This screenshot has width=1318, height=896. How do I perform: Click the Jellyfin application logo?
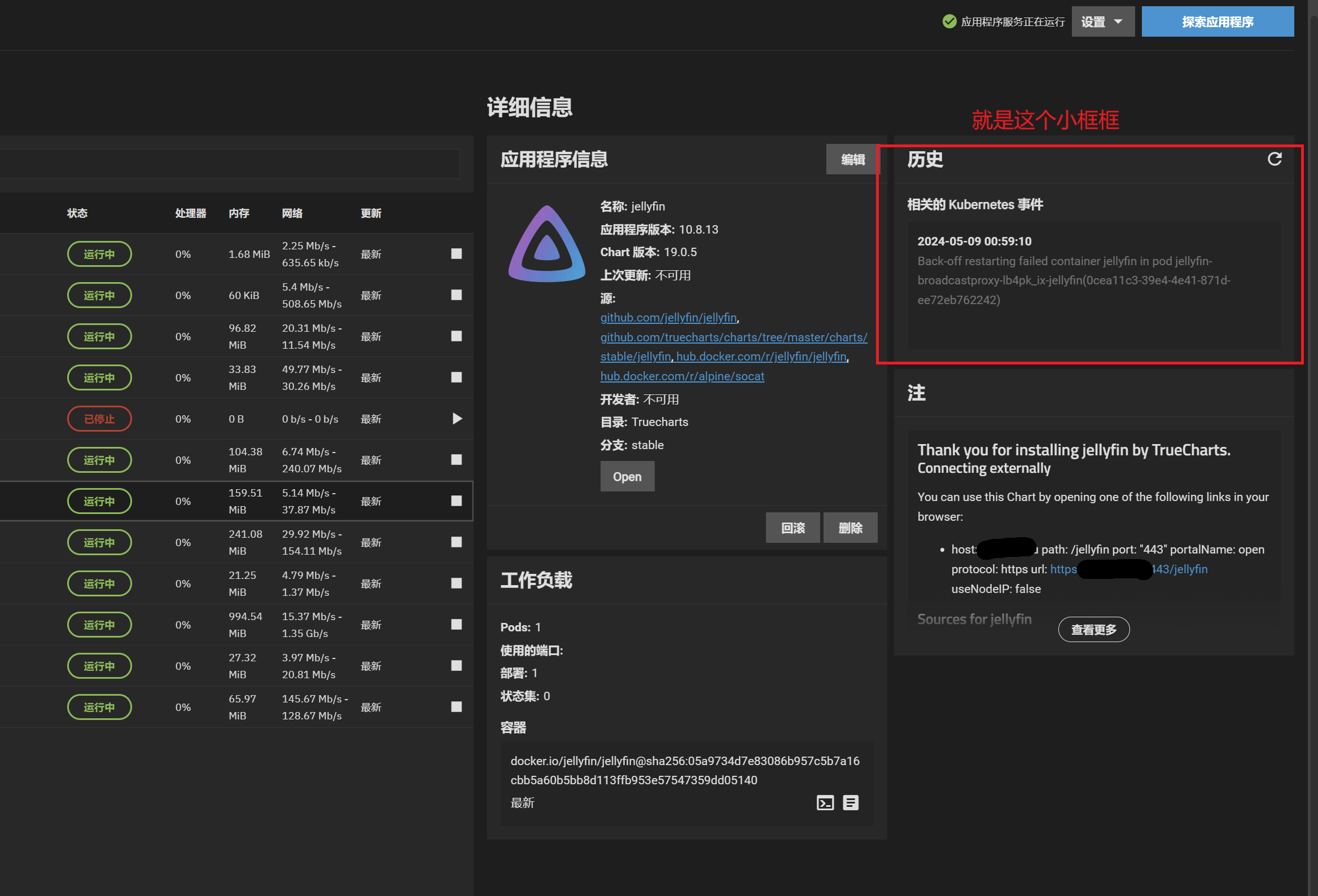[546, 244]
